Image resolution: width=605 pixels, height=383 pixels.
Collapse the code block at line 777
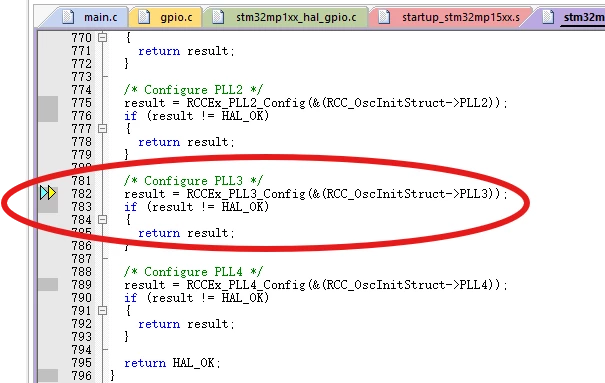tap(102, 128)
